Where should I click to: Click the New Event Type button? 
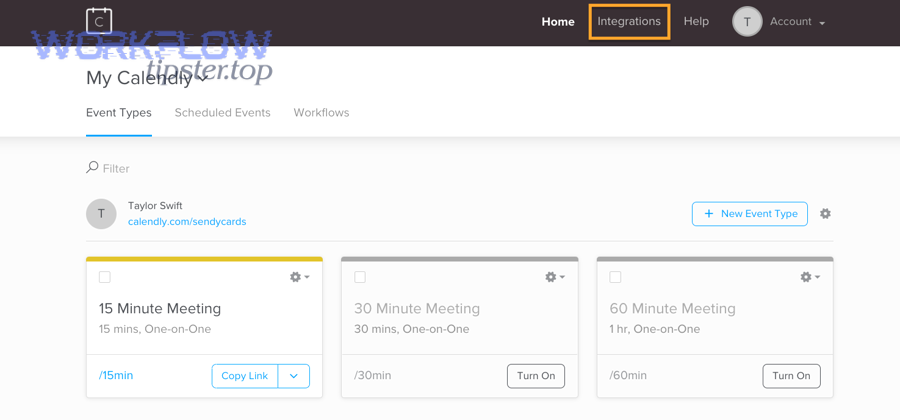click(x=750, y=213)
